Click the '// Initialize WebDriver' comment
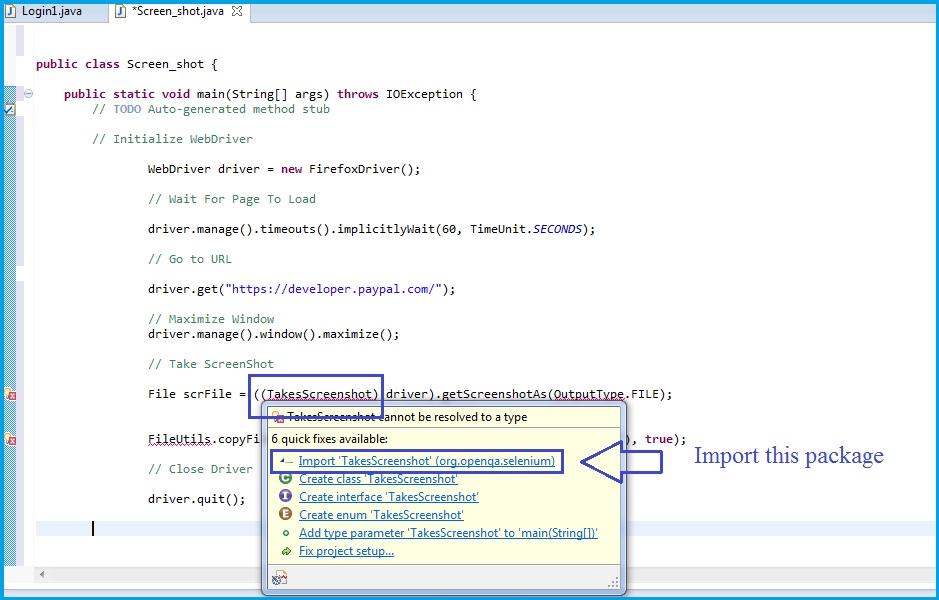Viewport: 939px width, 600px height. [x=172, y=139]
